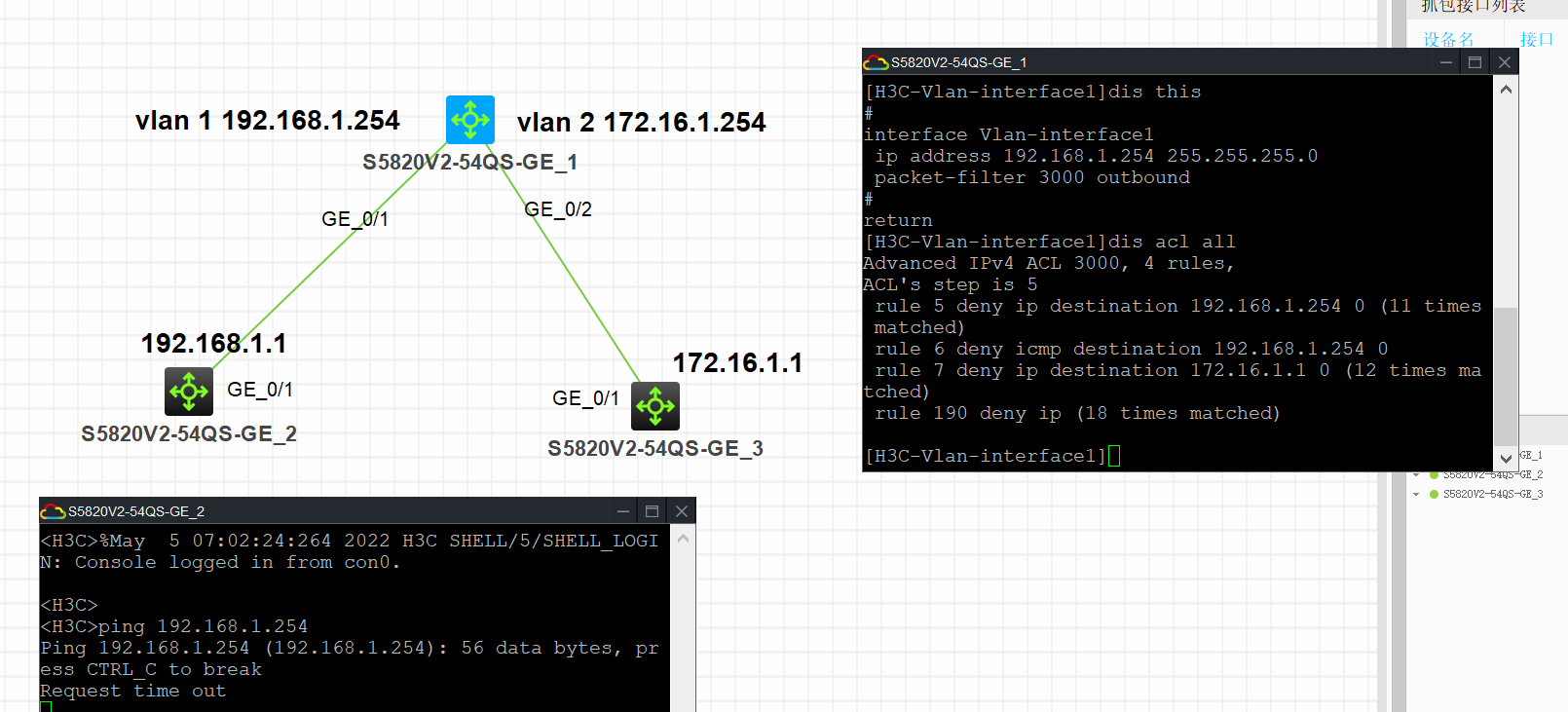Image resolution: width=1568 pixels, height=712 pixels.
Task: Expand the S5820V2-54QS-GE_3 capture list entry
Action: coord(1416,495)
